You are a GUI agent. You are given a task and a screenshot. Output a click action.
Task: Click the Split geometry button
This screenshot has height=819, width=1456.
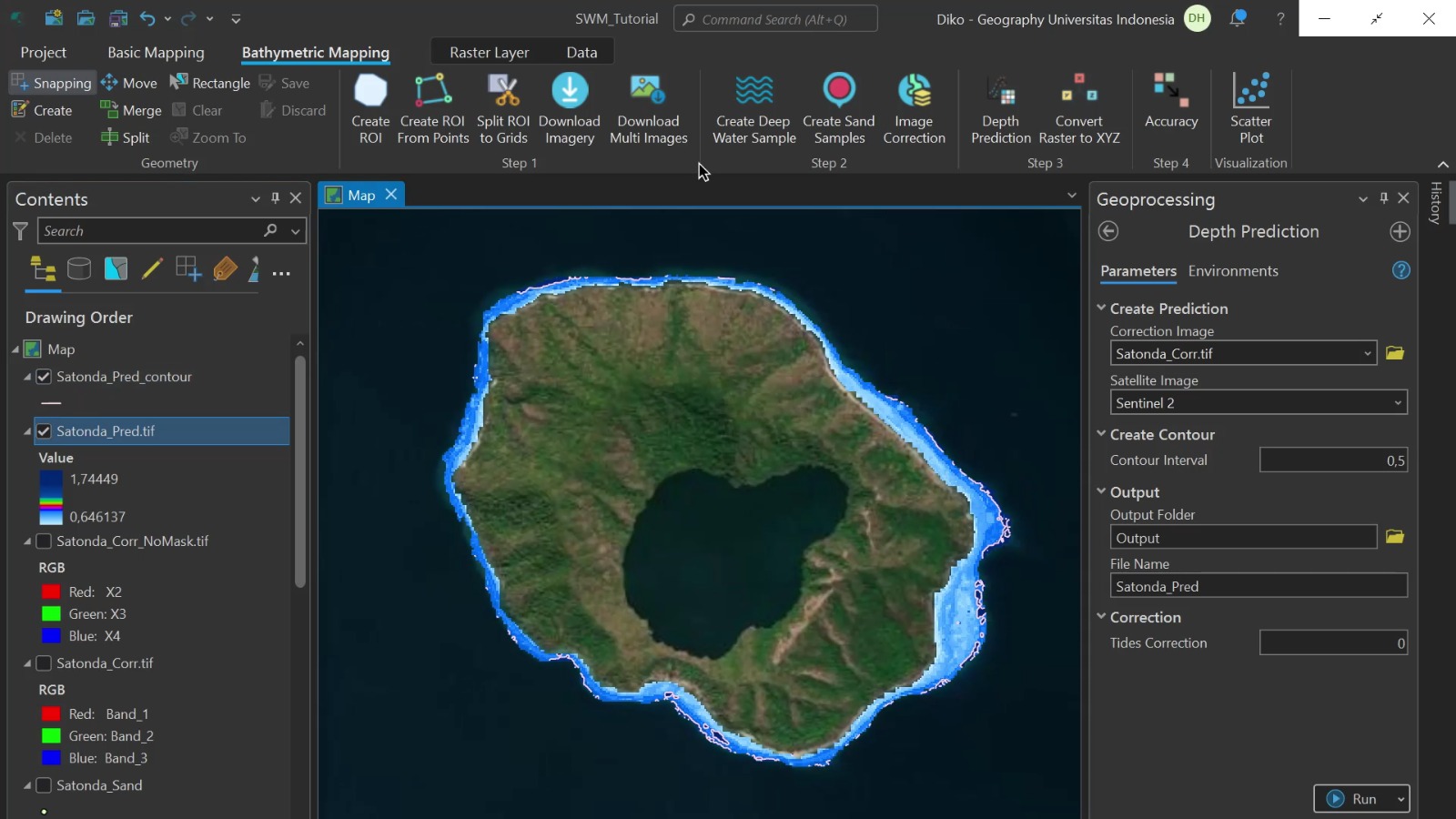pos(126,137)
